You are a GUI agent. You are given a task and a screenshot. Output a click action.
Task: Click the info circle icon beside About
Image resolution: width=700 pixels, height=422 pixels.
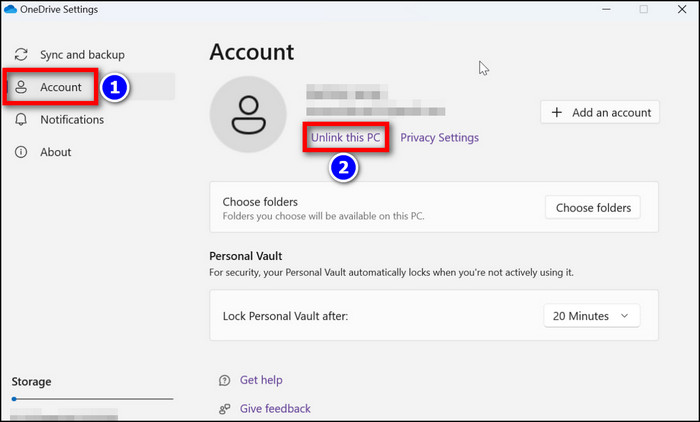[21, 152]
